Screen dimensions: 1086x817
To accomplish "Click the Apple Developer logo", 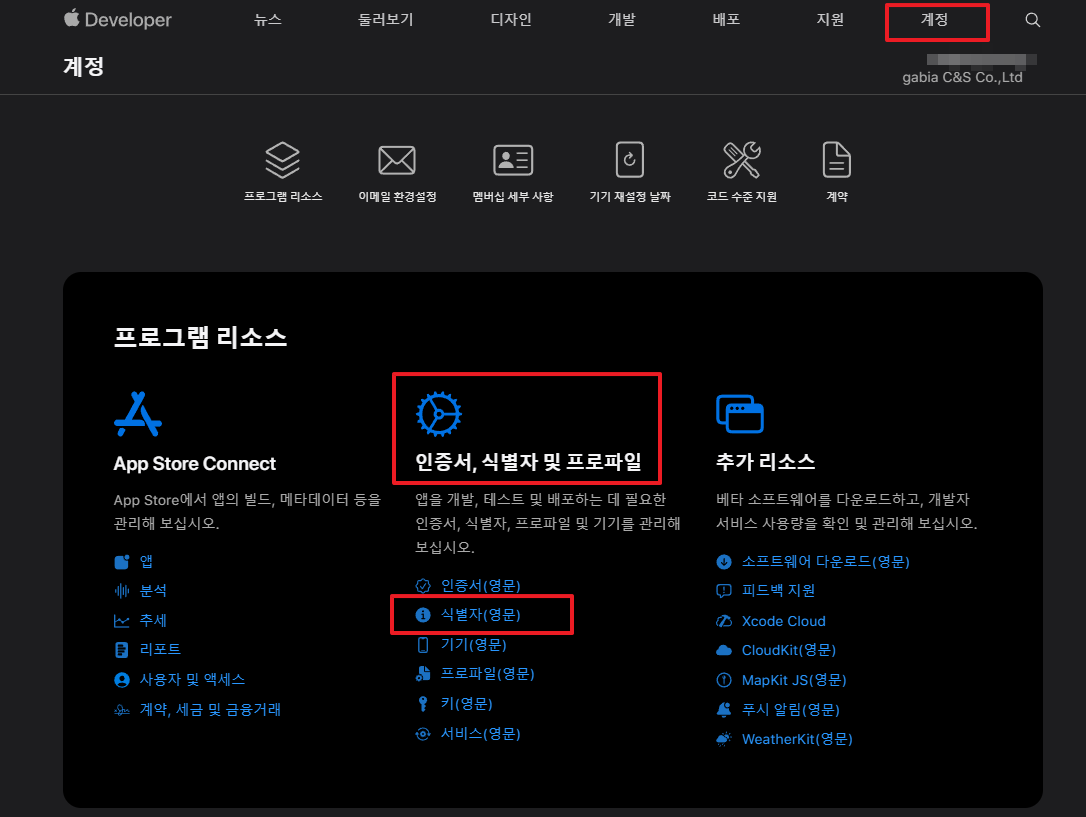I will point(117,19).
